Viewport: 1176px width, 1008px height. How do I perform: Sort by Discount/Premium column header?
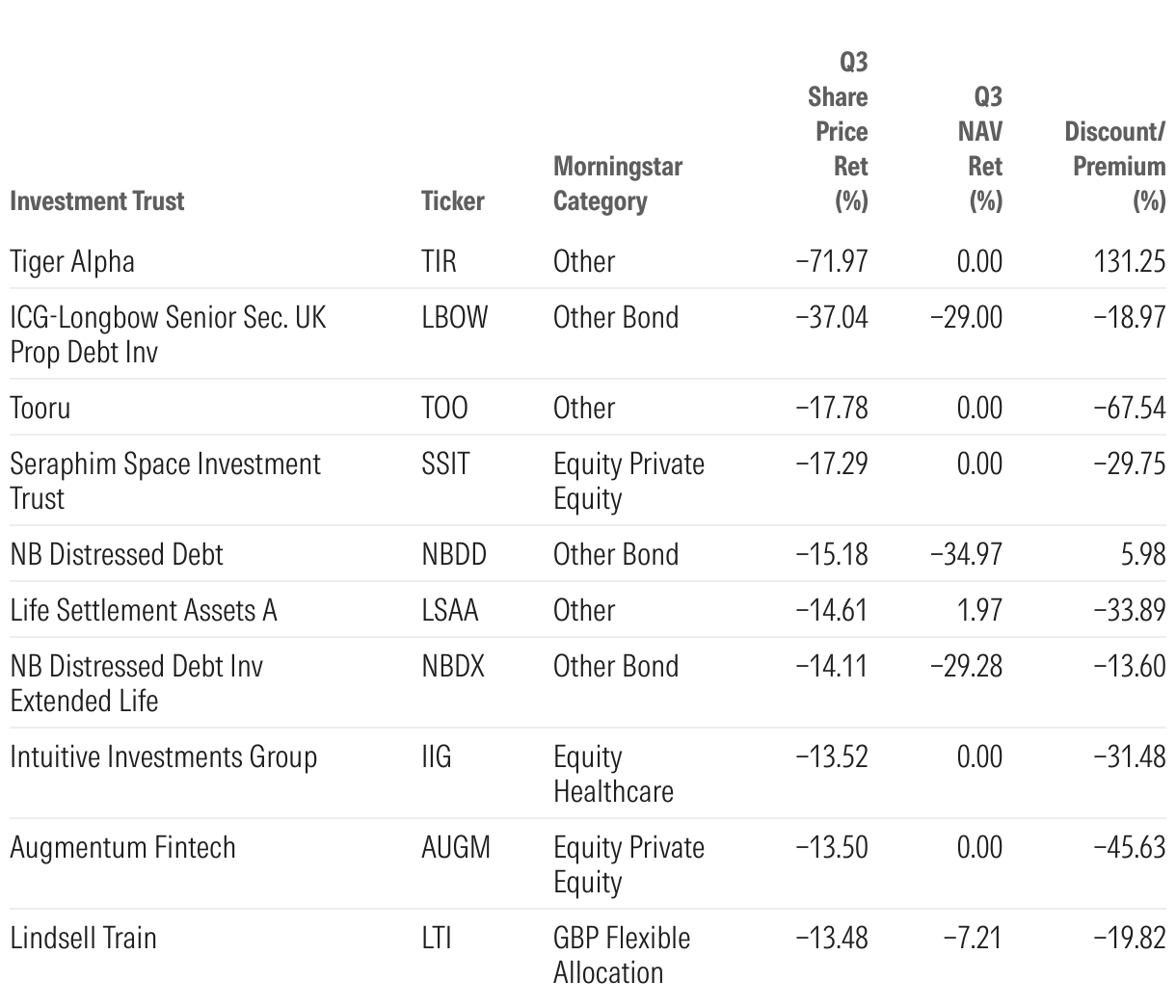1115,167
